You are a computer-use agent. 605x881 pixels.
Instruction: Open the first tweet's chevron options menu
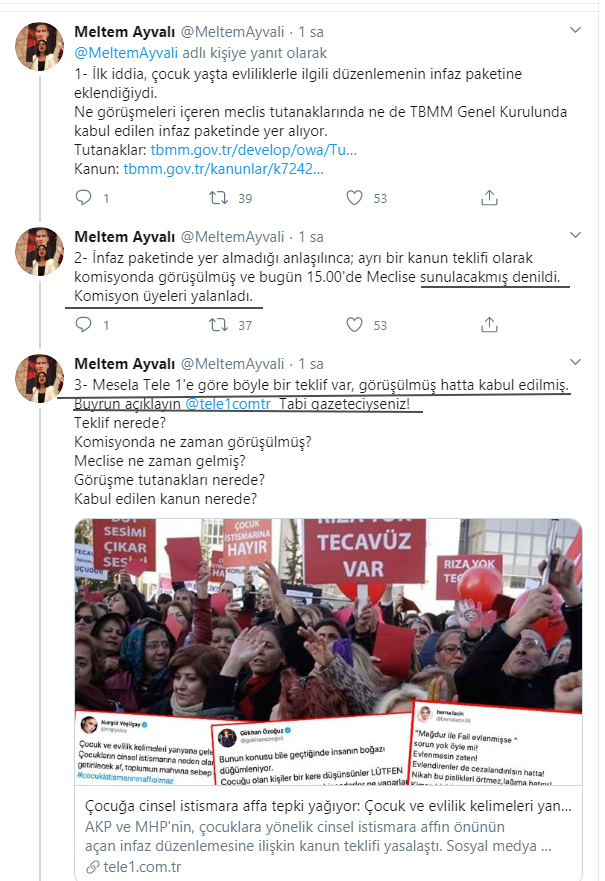pos(575,30)
